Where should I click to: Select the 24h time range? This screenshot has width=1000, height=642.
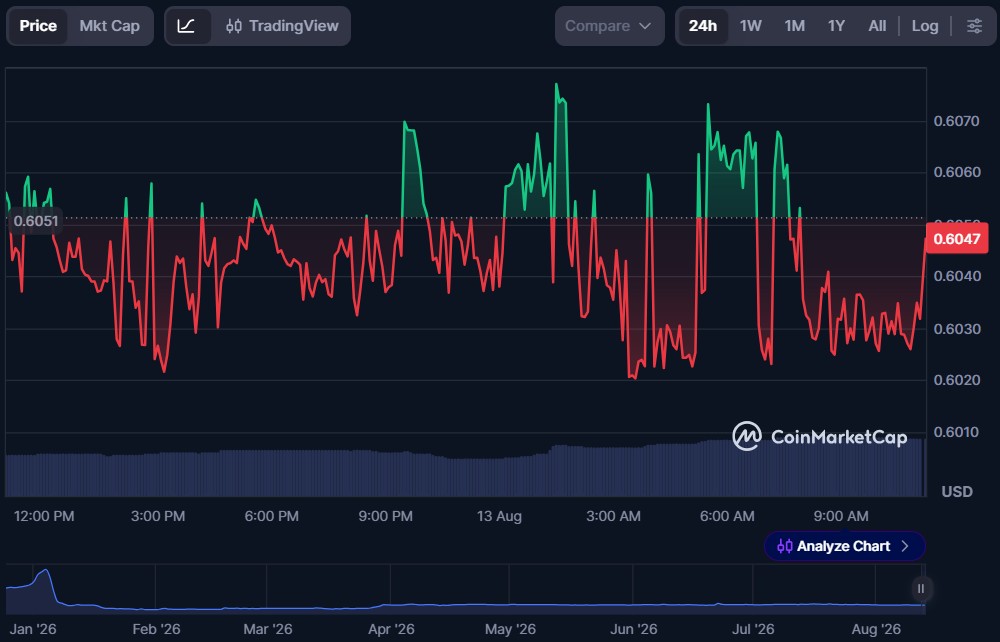point(702,26)
